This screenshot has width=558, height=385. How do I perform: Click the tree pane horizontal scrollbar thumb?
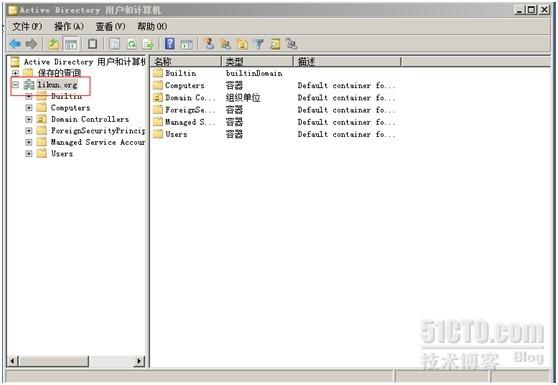53,361
